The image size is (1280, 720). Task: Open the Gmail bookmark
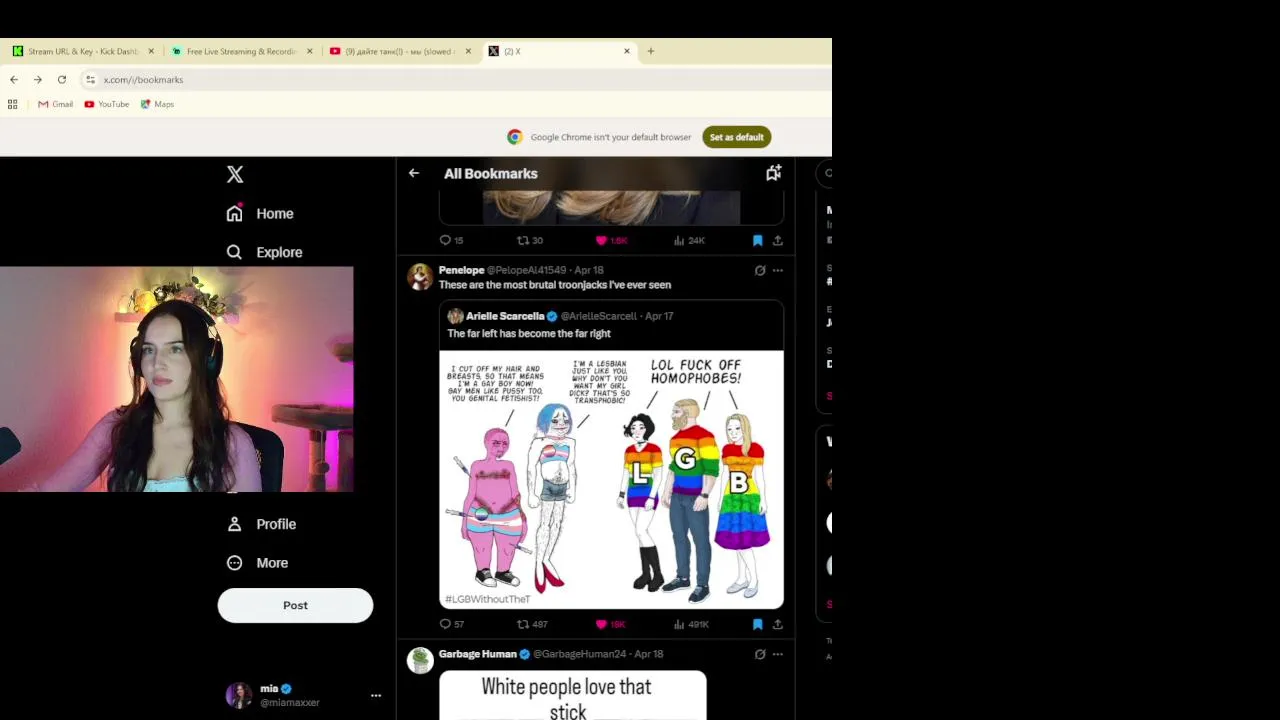click(55, 104)
